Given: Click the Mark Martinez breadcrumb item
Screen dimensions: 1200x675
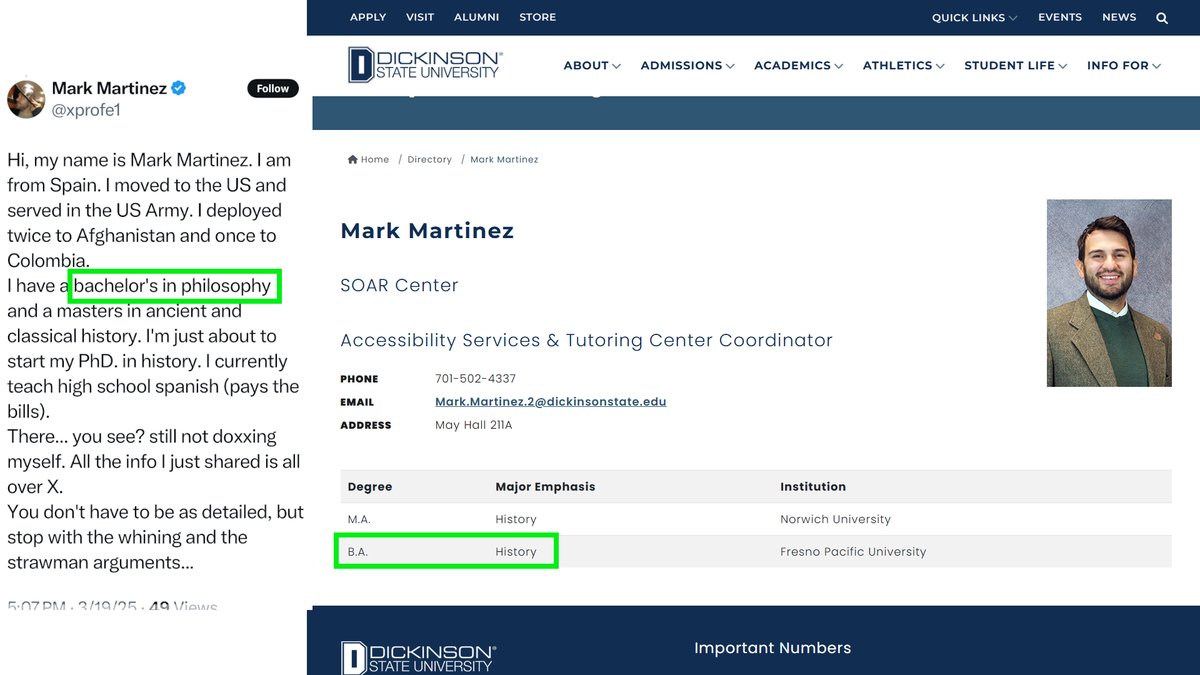Looking at the screenshot, I should (504, 160).
